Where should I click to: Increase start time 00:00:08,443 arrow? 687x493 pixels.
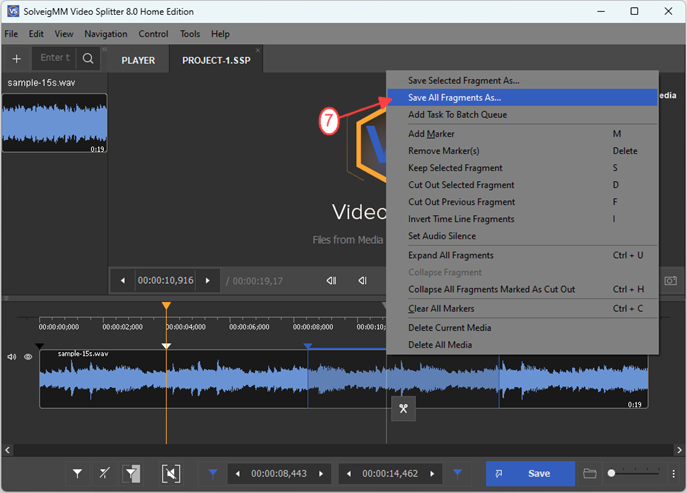(321, 473)
